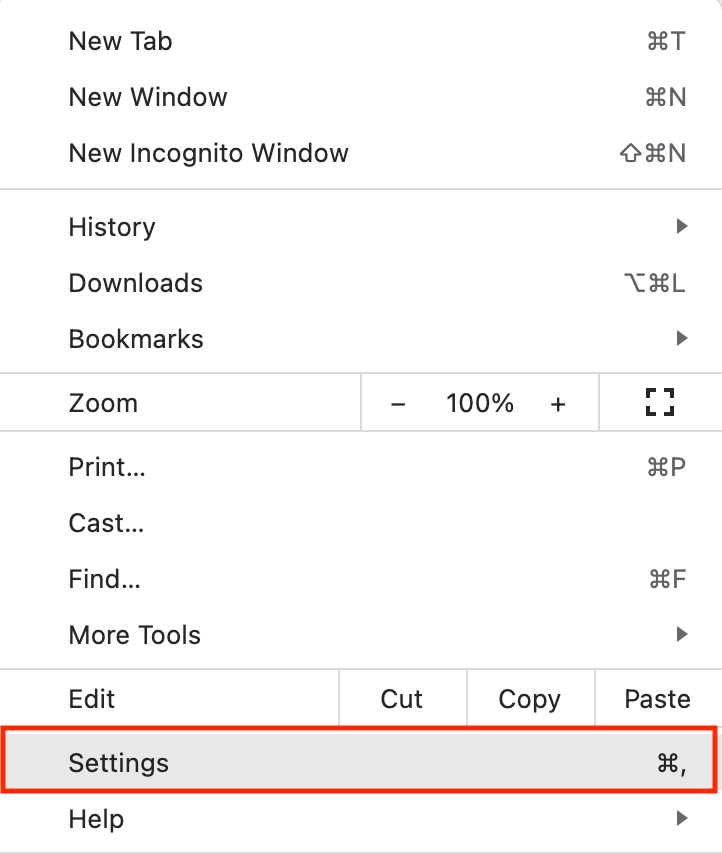Click the Cut button
The width and height of the screenshot is (722, 854).
click(402, 699)
